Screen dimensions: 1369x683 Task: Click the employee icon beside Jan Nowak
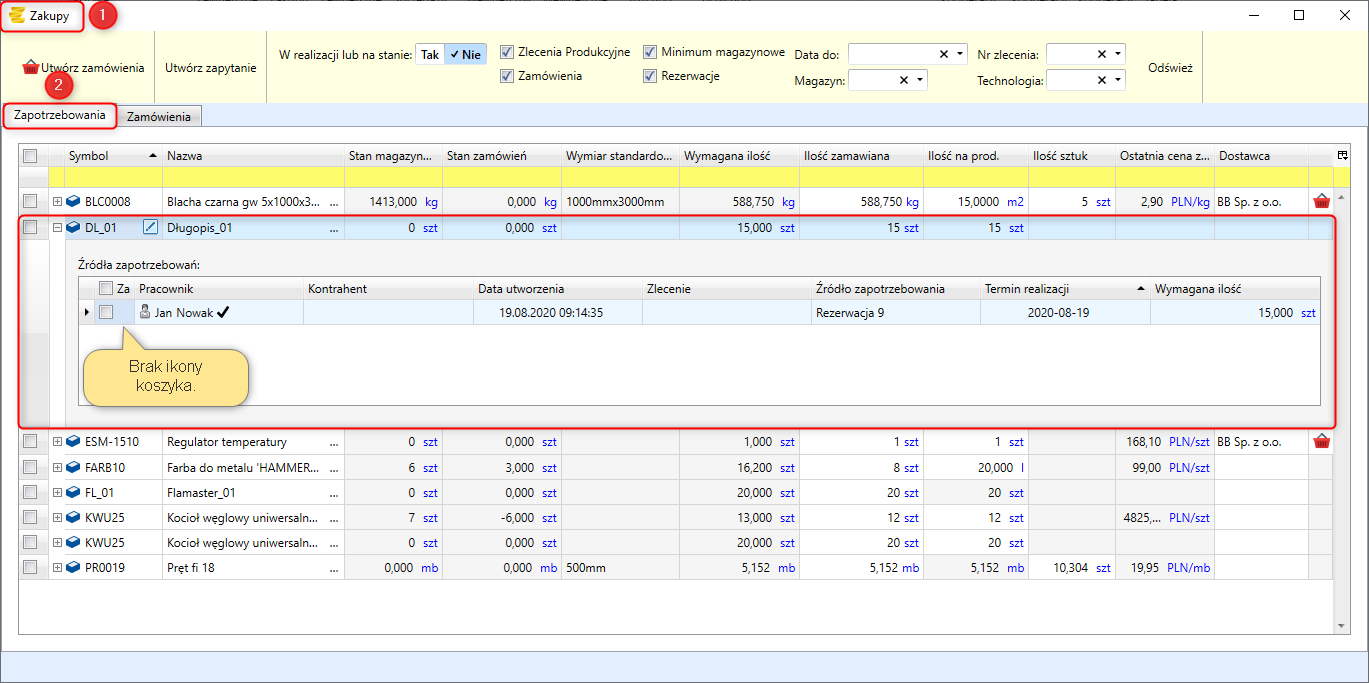tap(145, 312)
